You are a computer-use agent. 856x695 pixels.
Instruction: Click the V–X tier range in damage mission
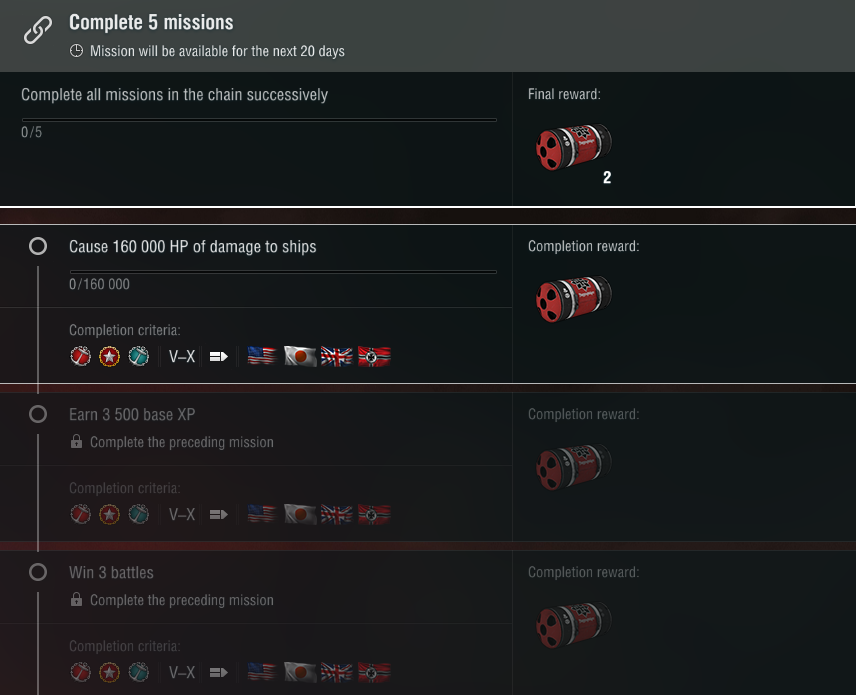[x=182, y=356]
